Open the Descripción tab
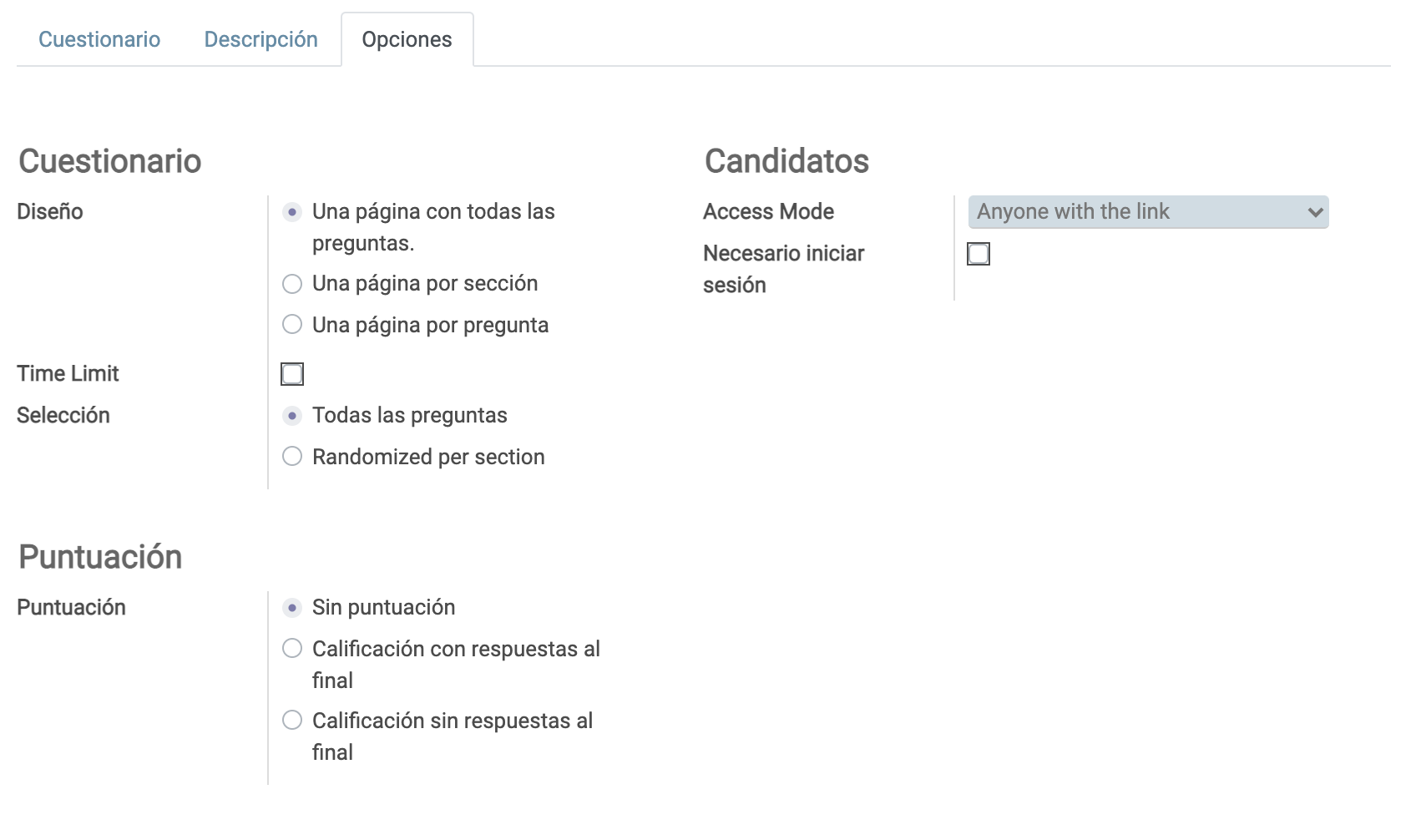1416x840 pixels. point(260,39)
